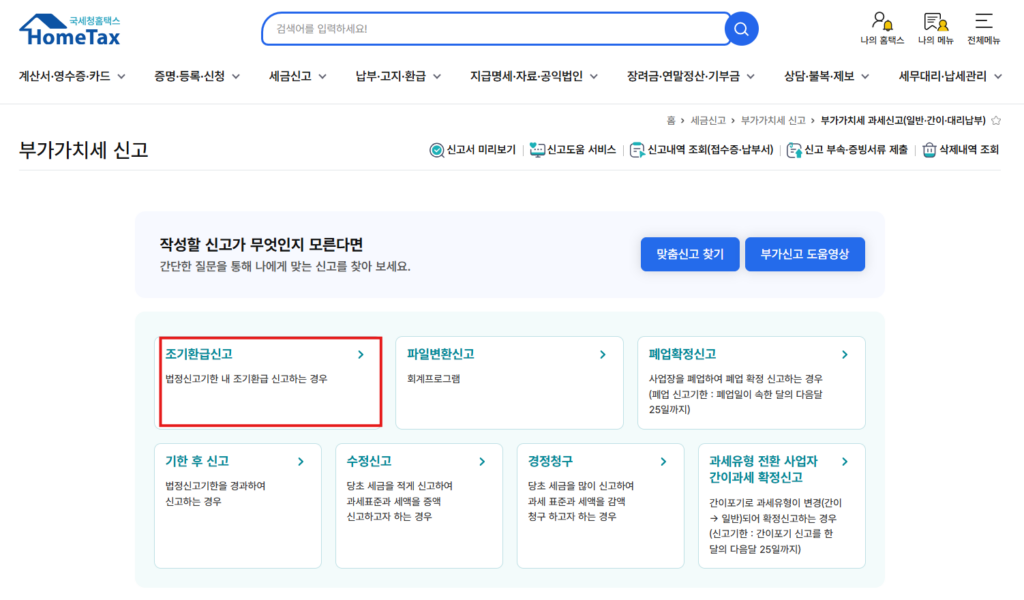Open 전체메뉴 hamburger icon
This screenshot has width=1024, height=600.
tap(984, 22)
